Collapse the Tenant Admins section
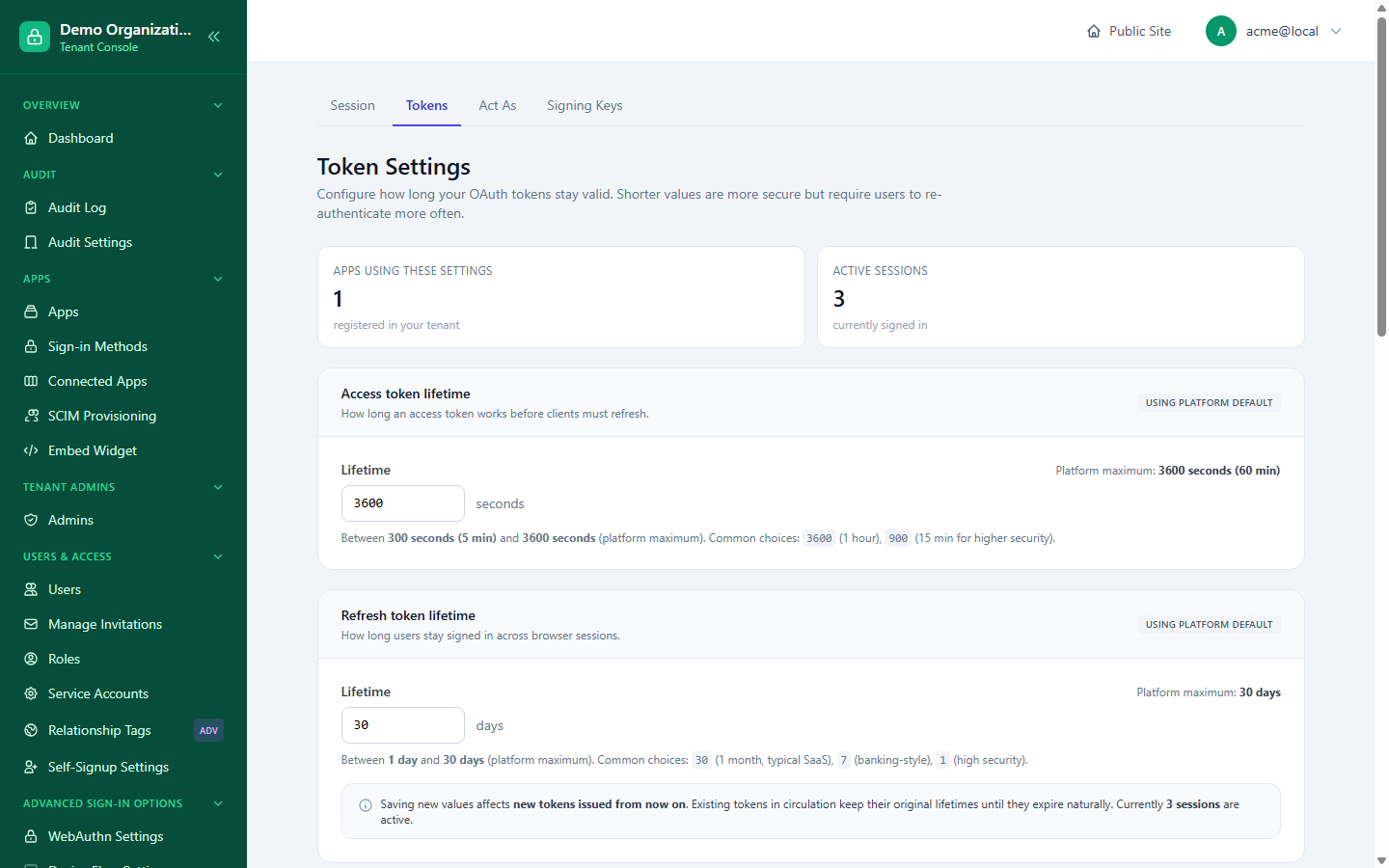The height and width of the screenshot is (868, 1389). pyautogui.click(x=218, y=487)
